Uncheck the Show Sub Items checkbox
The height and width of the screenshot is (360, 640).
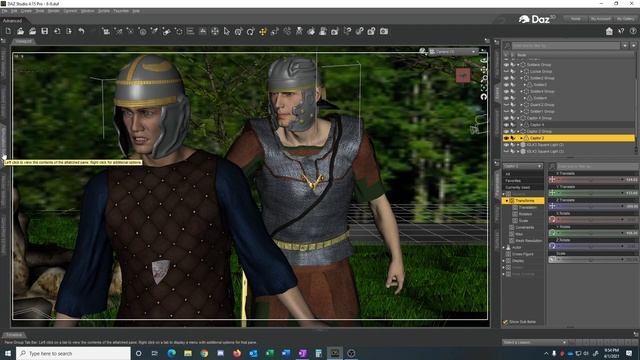[506, 322]
